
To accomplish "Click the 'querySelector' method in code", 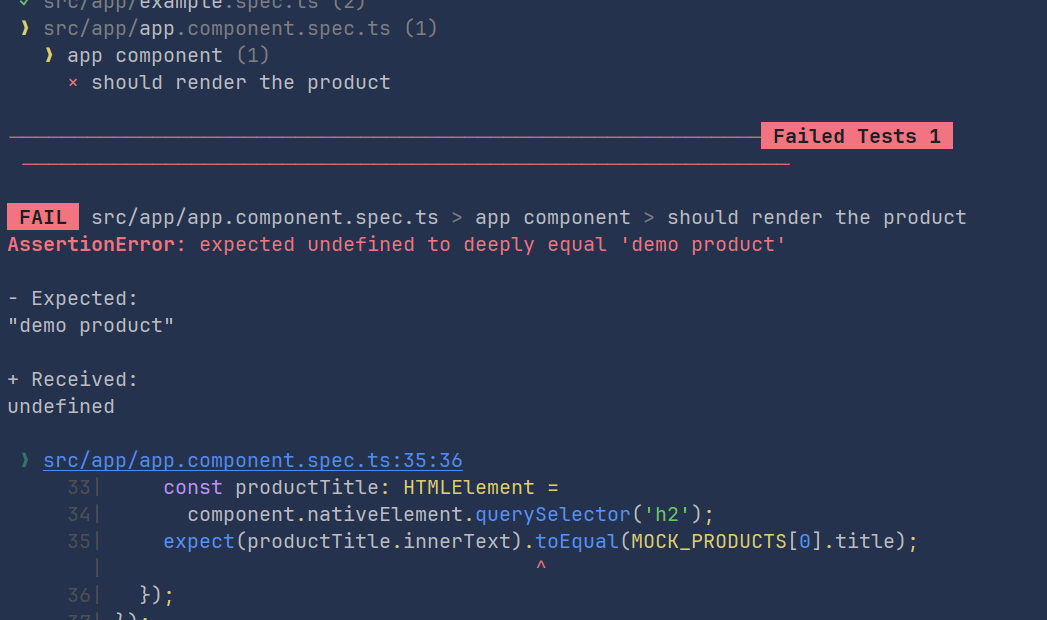I will [x=553, y=514].
